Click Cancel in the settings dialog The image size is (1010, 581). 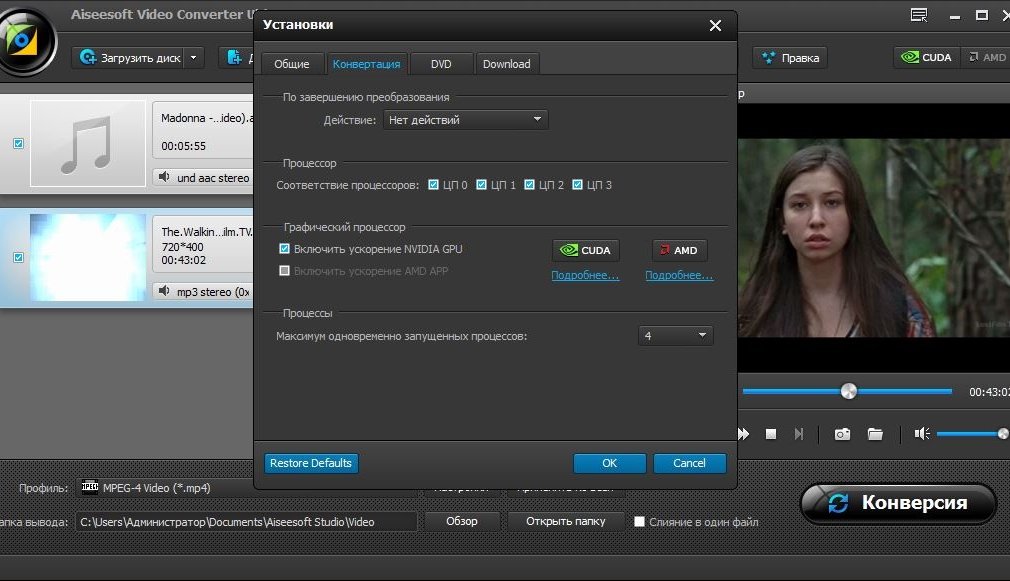click(689, 463)
